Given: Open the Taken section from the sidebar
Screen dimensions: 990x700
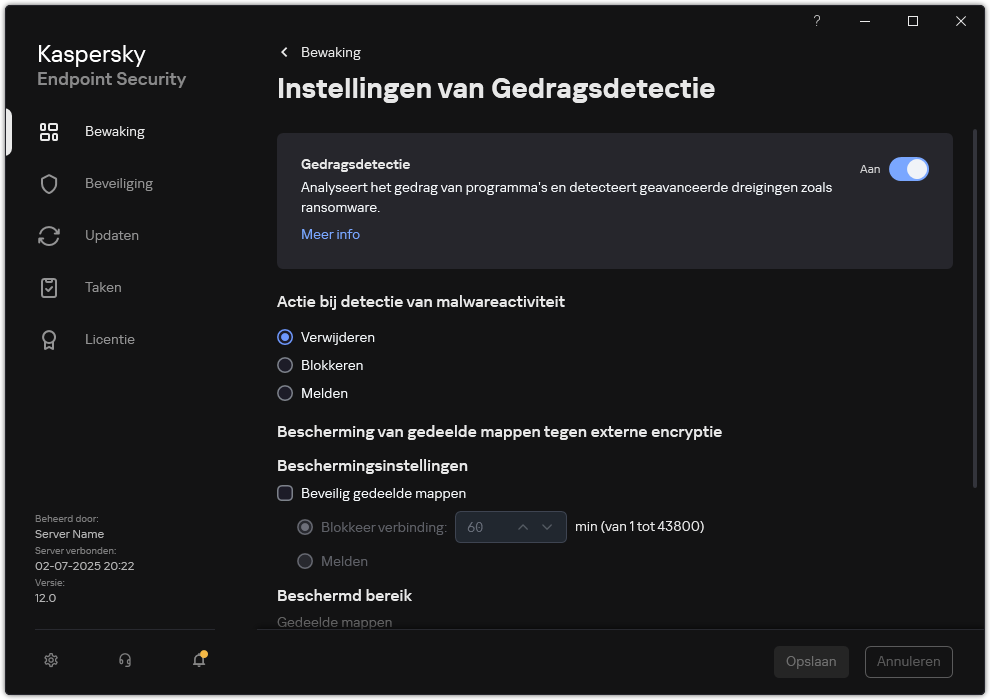Looking at the screenshot, I should 103,287.
